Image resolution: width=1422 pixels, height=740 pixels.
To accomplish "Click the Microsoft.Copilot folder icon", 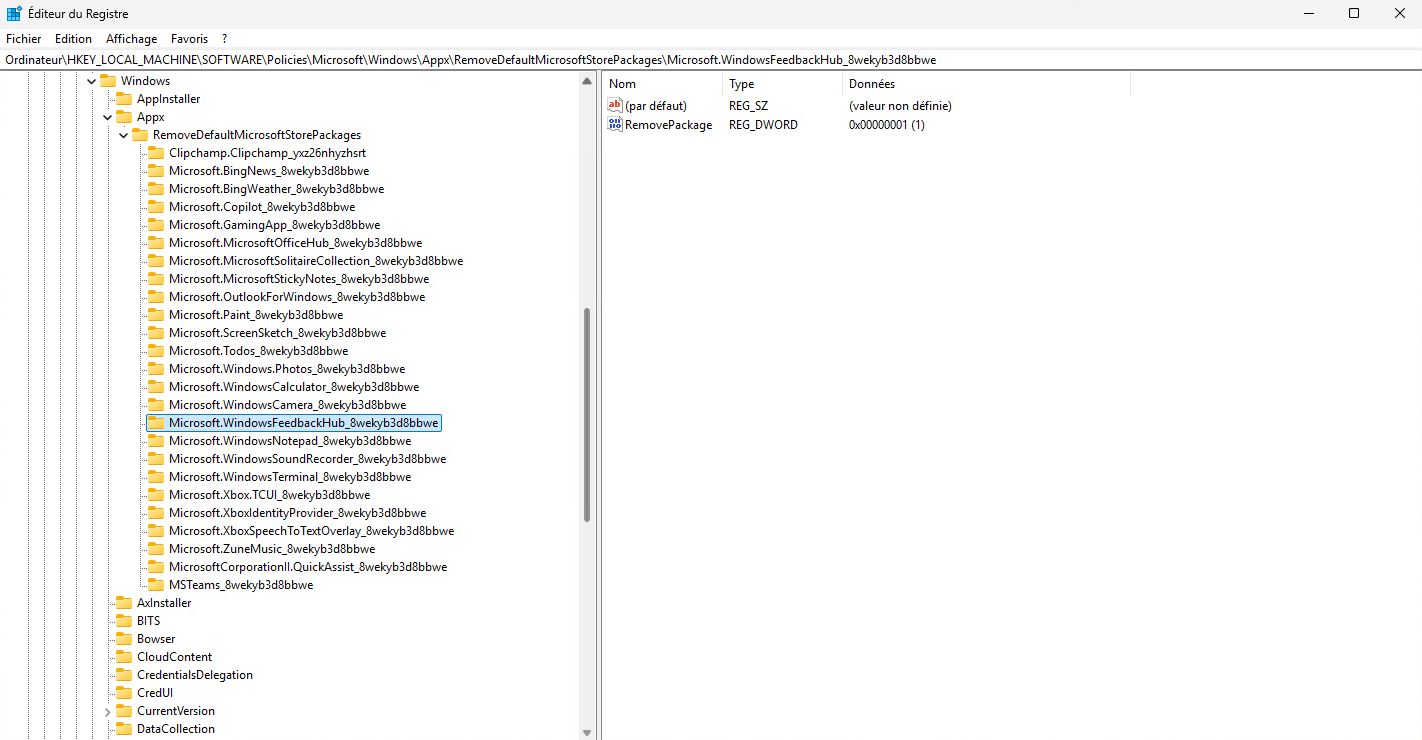I will (x=156, y=207).
